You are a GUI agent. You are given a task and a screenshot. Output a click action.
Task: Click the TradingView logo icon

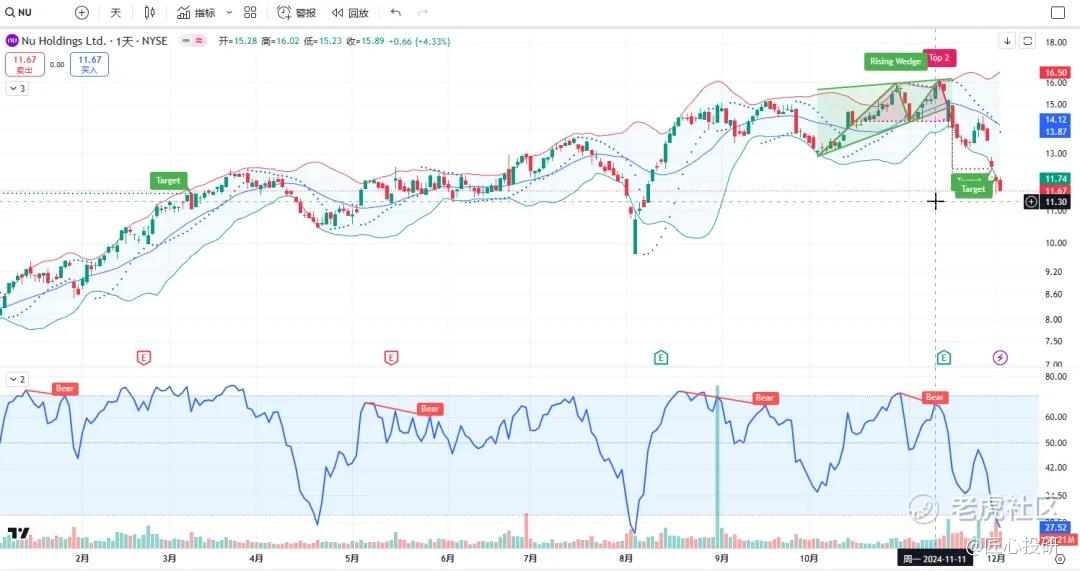pos(17,534)
